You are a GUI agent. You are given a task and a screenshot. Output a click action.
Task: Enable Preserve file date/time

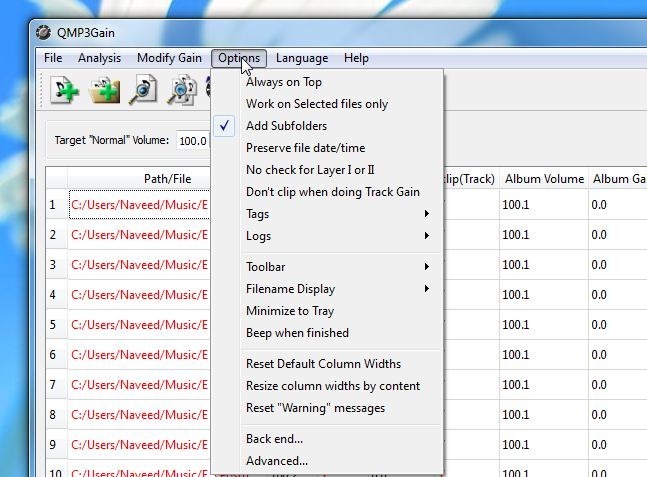pos(327,148)
